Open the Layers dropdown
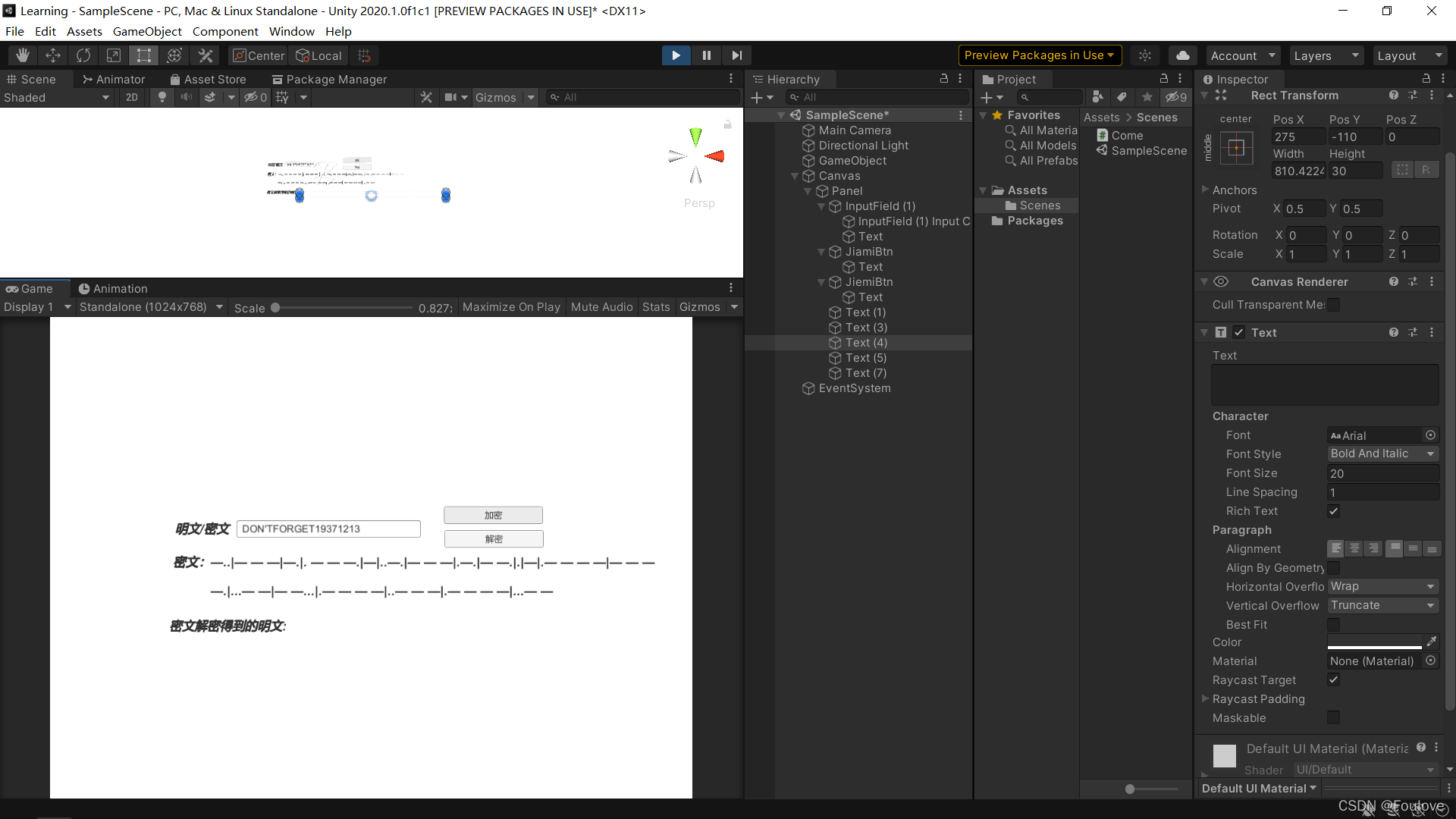The width and height of the screenshot is (1456, 819). point(1325,55)
